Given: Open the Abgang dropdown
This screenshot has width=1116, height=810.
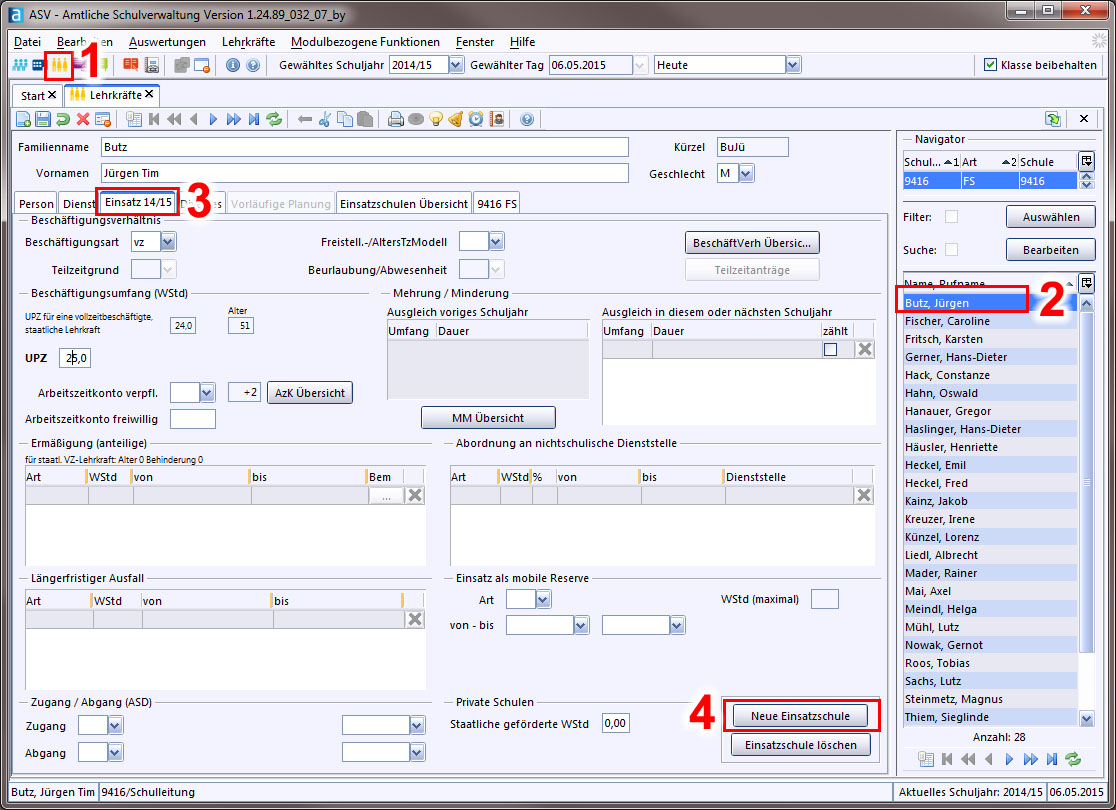Looking at the screenshot, I should (115, 752).
